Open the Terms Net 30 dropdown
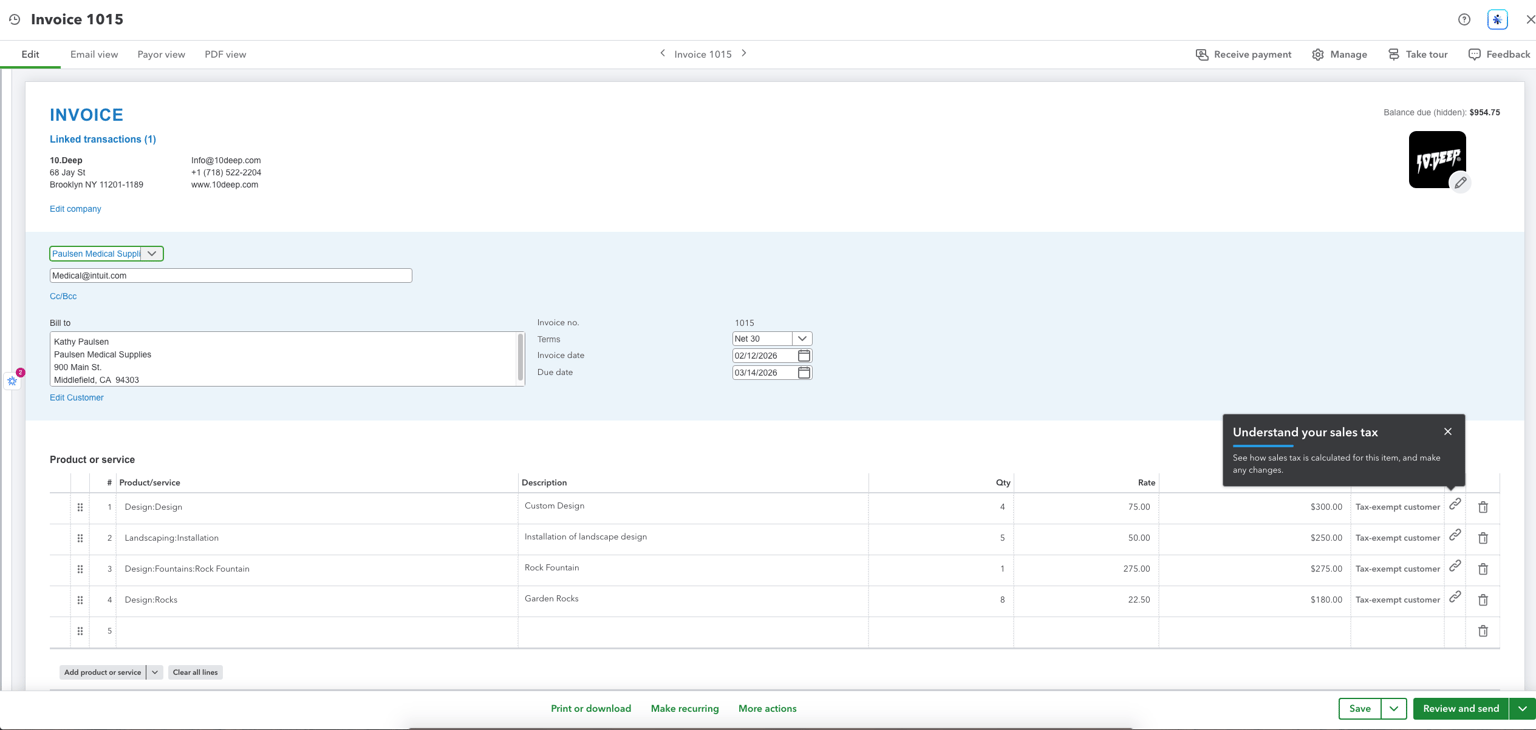 [x=802, y=339]
